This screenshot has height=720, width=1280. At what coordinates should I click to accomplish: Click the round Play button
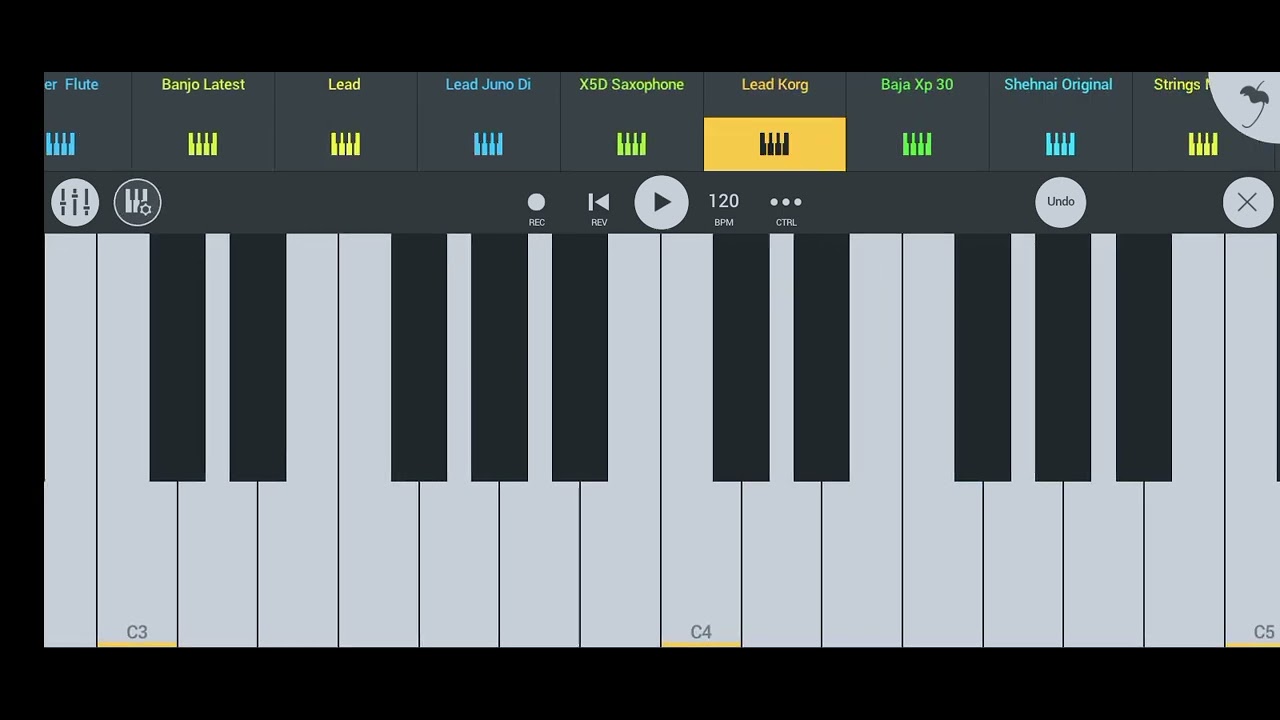(661, 203)
